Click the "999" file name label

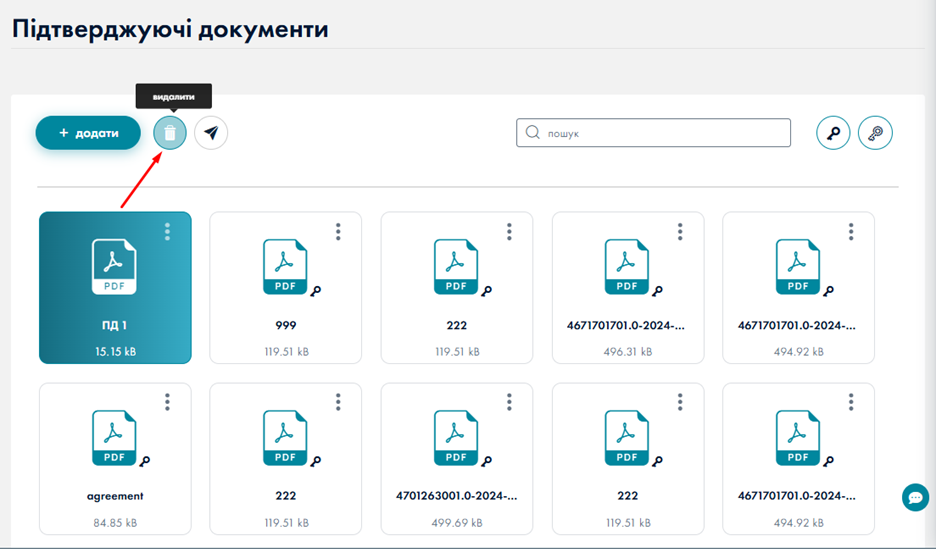pyautogui.click(x=286, y=326)
